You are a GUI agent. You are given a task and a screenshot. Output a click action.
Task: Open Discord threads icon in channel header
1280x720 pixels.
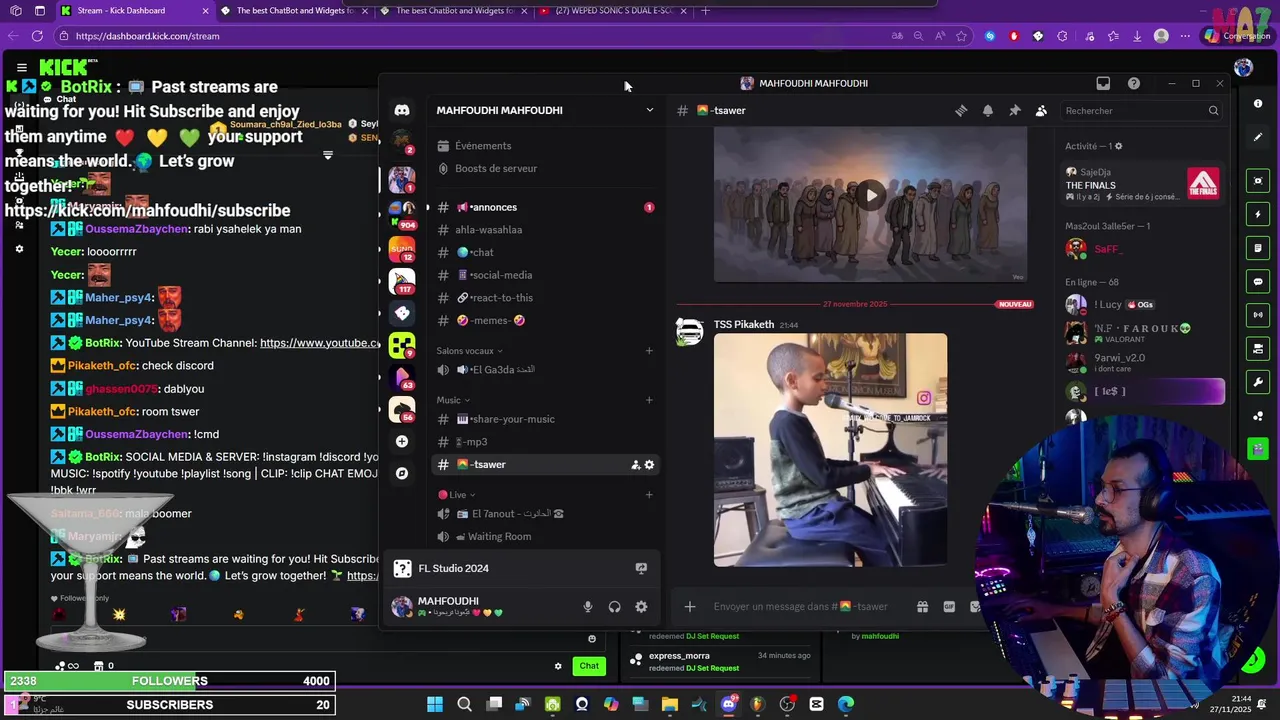[961, 111]
